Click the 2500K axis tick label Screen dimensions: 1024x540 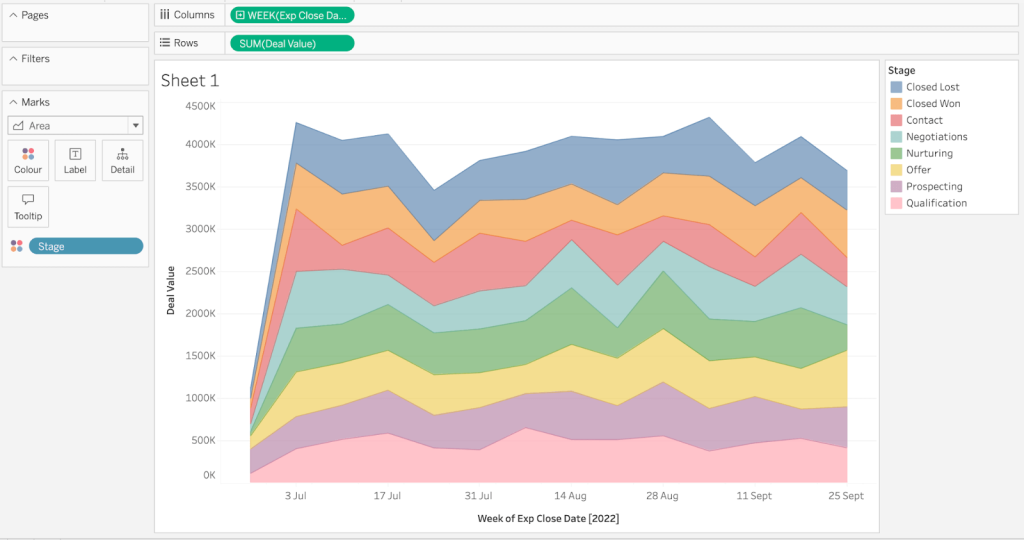pos(200,271)
